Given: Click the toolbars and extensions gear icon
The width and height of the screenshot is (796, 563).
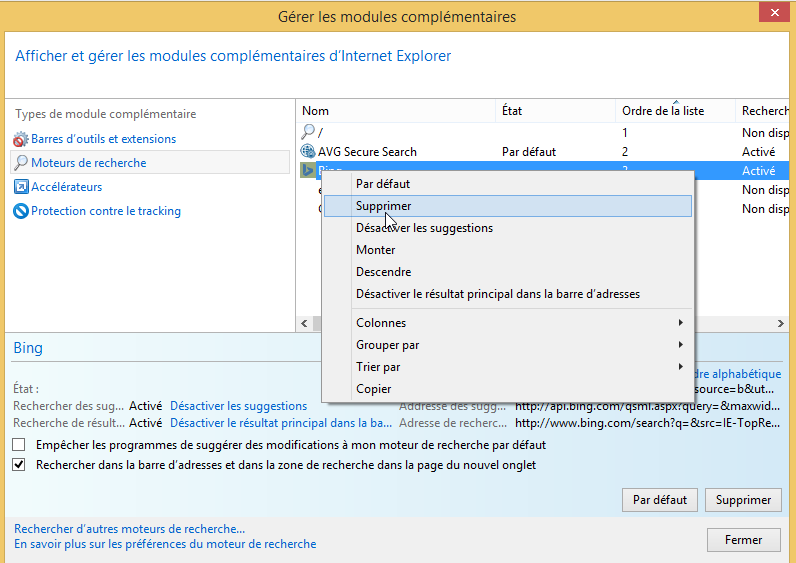Looking at the screenshot, I should (x=21, y=139).
